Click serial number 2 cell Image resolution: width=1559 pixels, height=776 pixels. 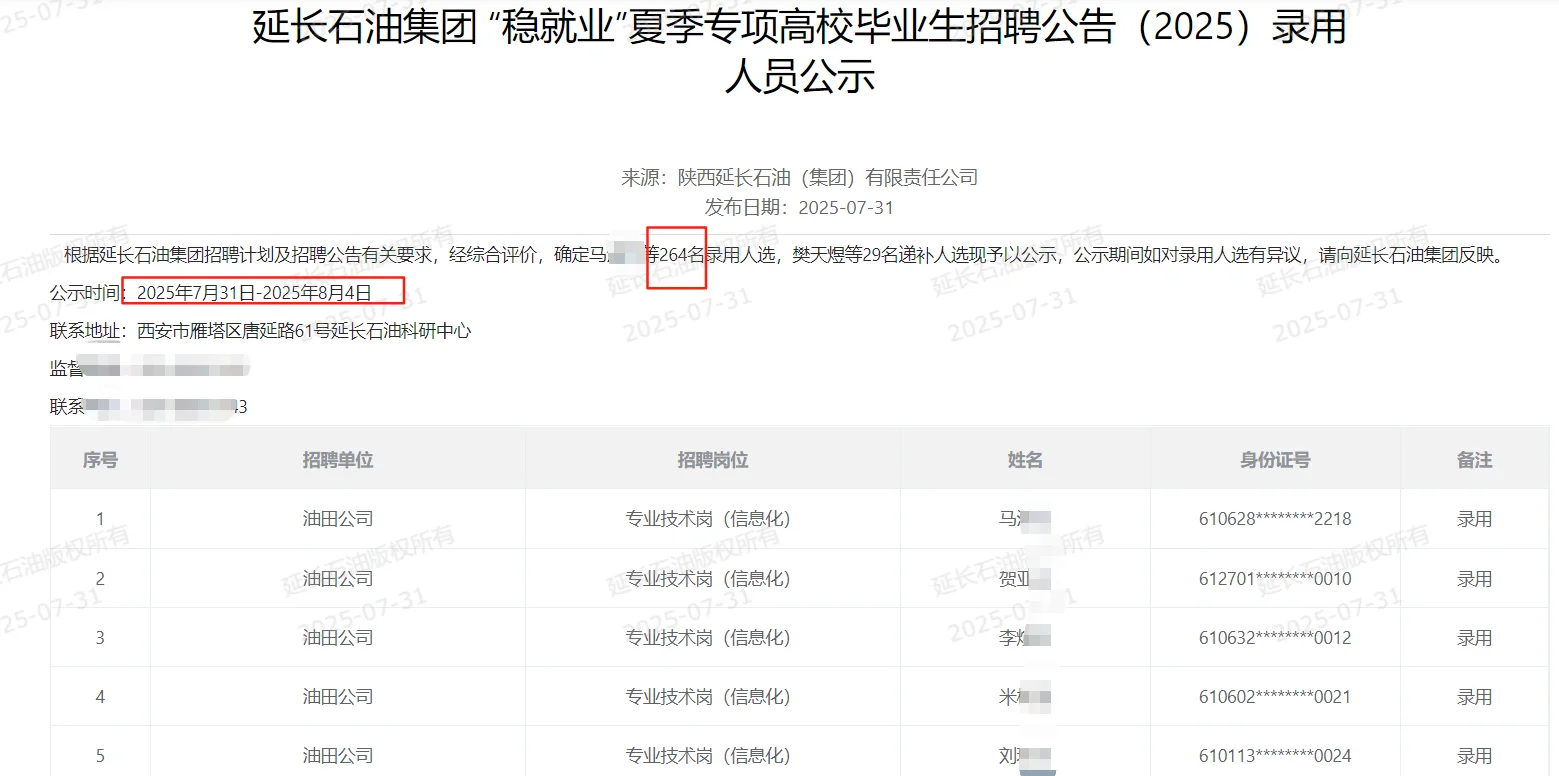(x=100, y=578)
